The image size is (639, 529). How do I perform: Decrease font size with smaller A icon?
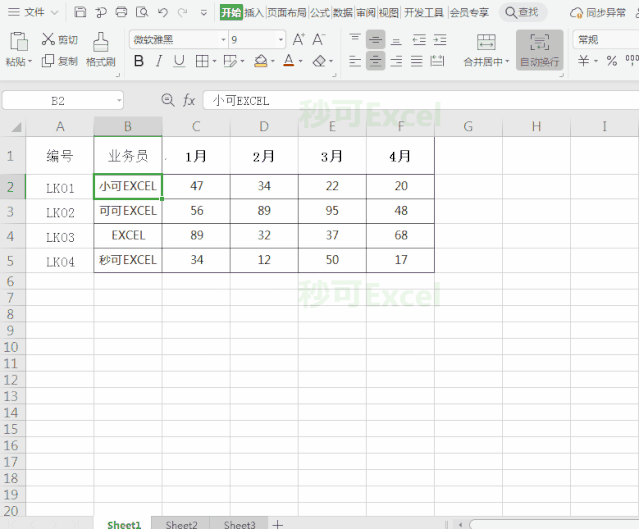click(319, 40)
